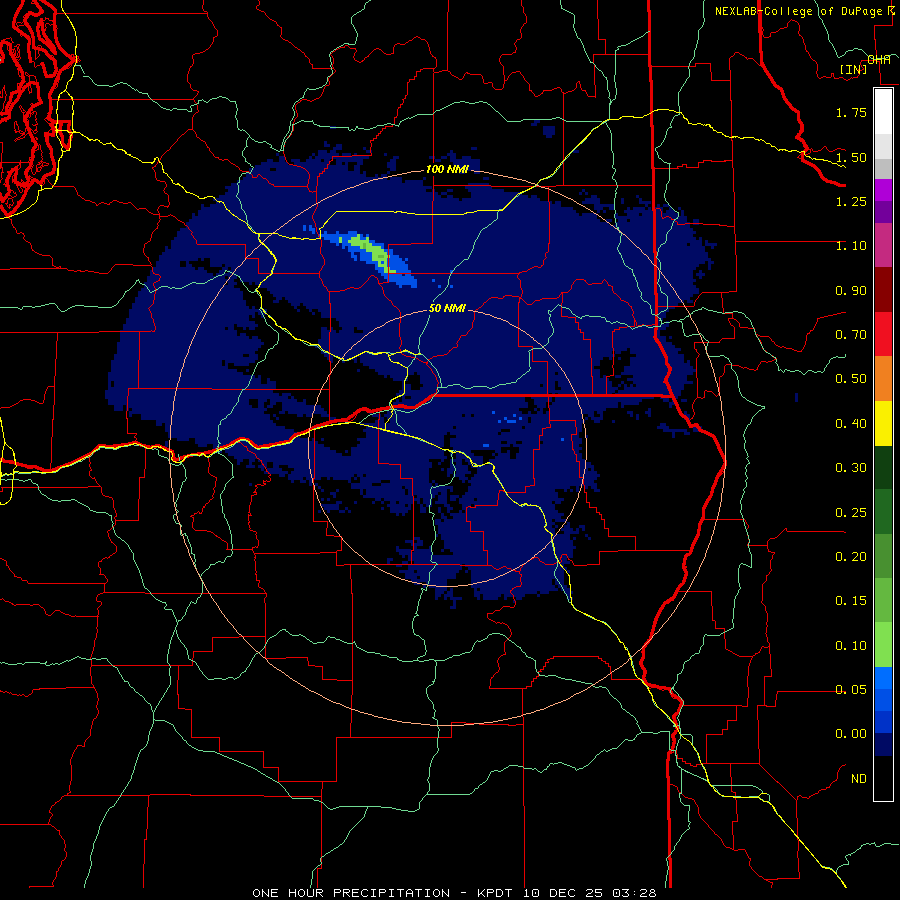
Task: Click the 0.25 legend value
Action: [x=851, y=512]
